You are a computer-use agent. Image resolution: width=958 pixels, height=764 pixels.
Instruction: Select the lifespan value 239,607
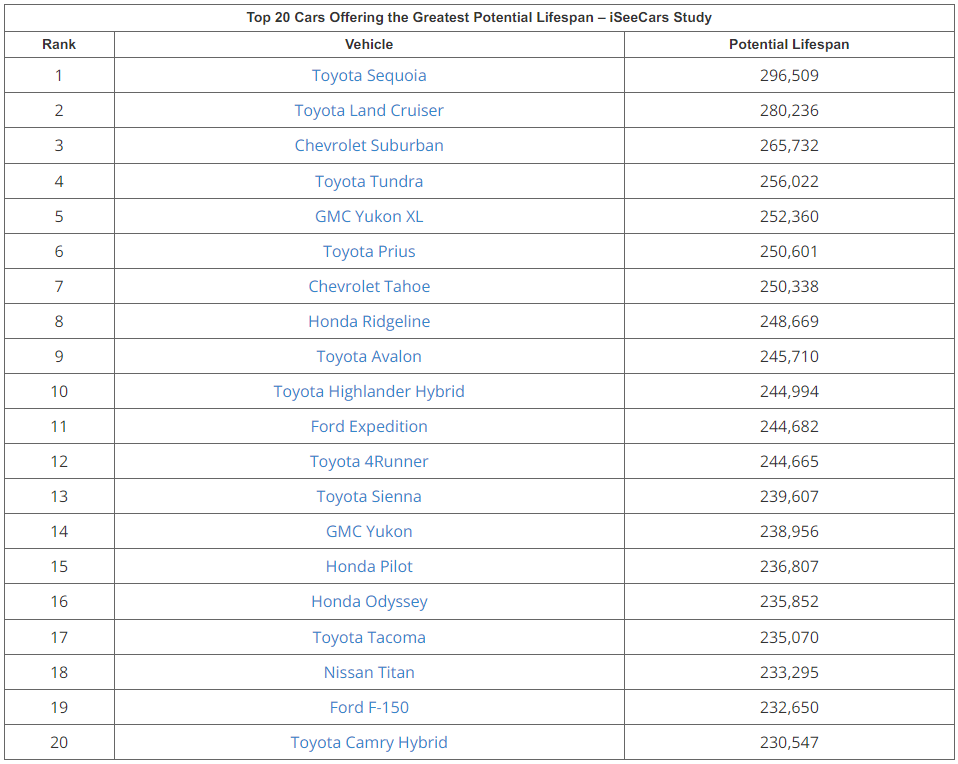[789, 496]
